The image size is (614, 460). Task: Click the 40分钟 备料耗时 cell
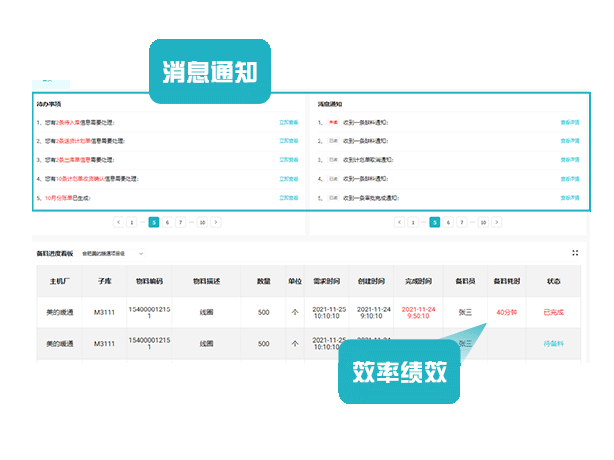pyautogui.click(x=505, y=312)
